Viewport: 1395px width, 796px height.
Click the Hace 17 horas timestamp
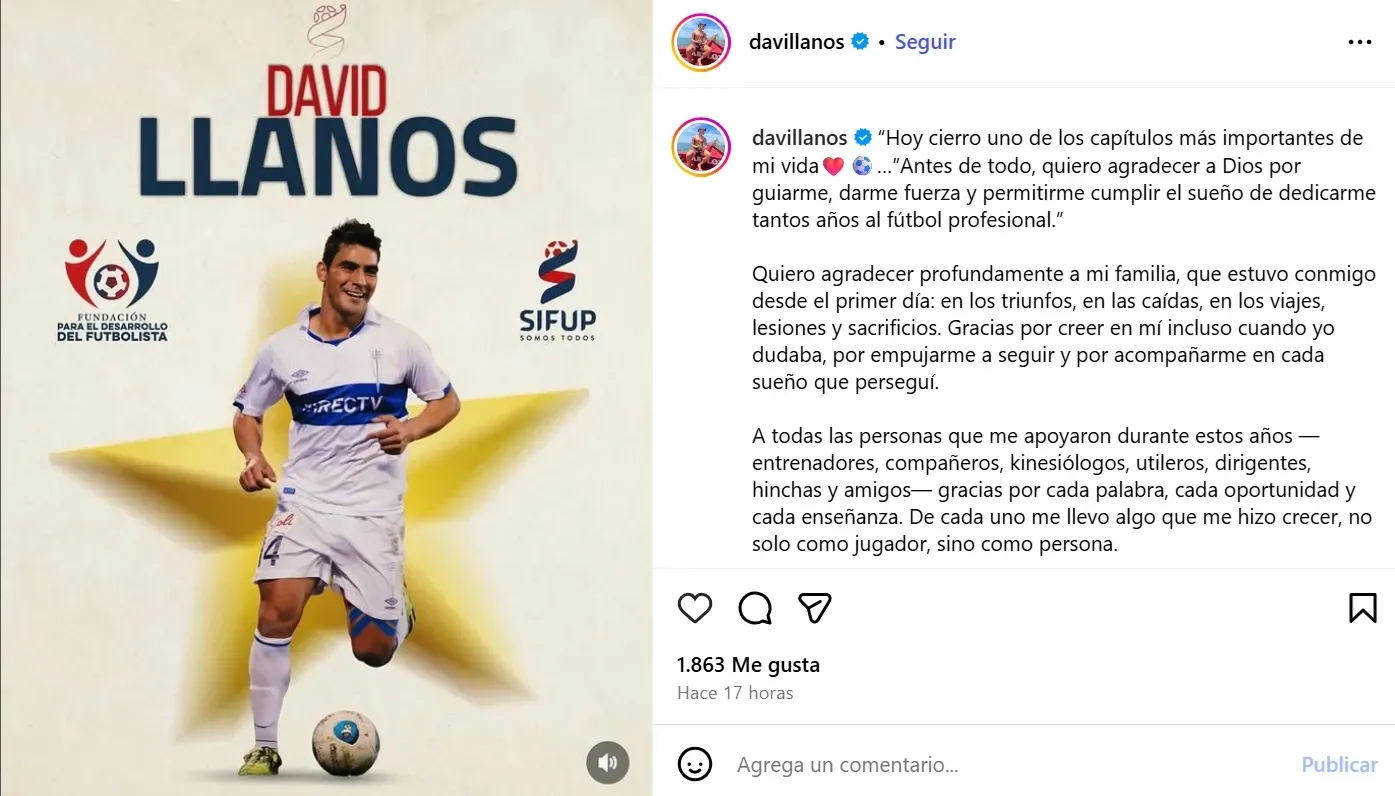(x=735, y=693)
